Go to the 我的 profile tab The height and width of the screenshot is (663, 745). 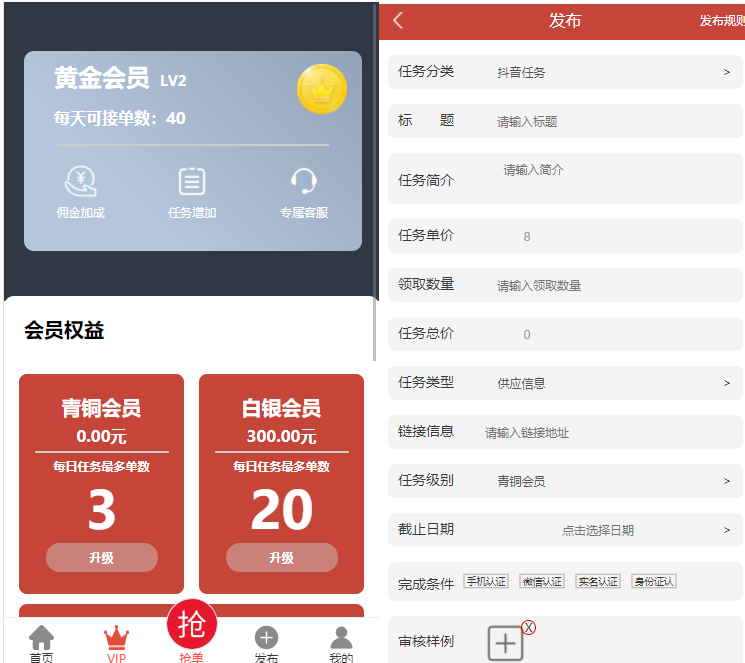pos(341,643)
